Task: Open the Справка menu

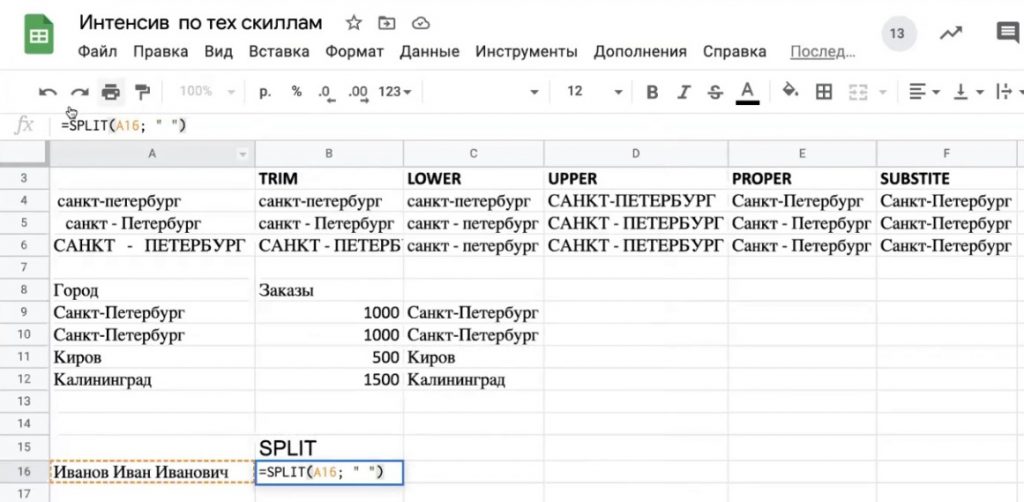Action: click(735, 52)
